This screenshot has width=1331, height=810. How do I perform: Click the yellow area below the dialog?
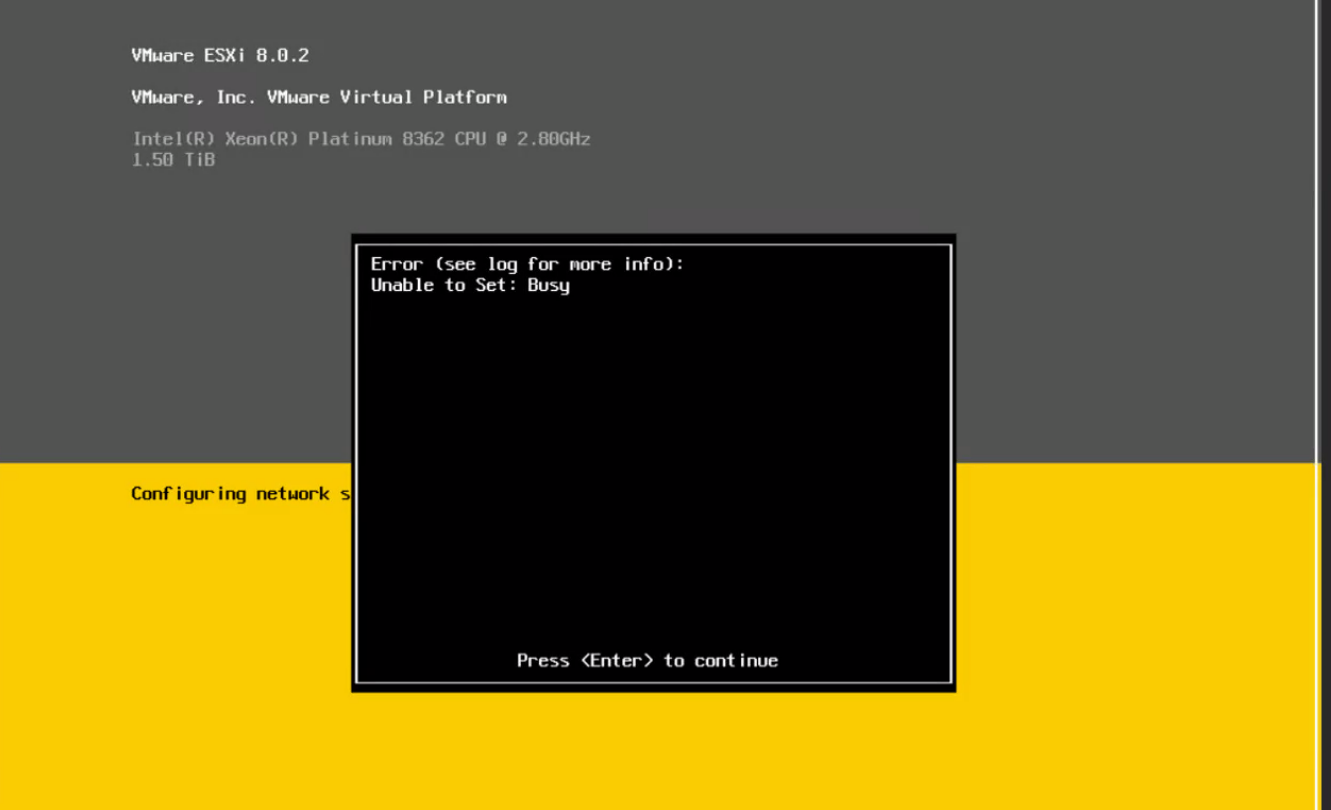[650, 750]
